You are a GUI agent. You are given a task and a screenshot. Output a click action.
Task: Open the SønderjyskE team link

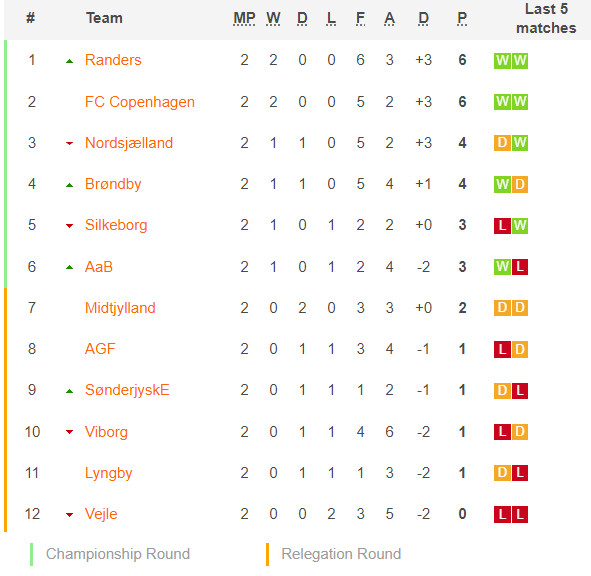(x=127, y=390)
